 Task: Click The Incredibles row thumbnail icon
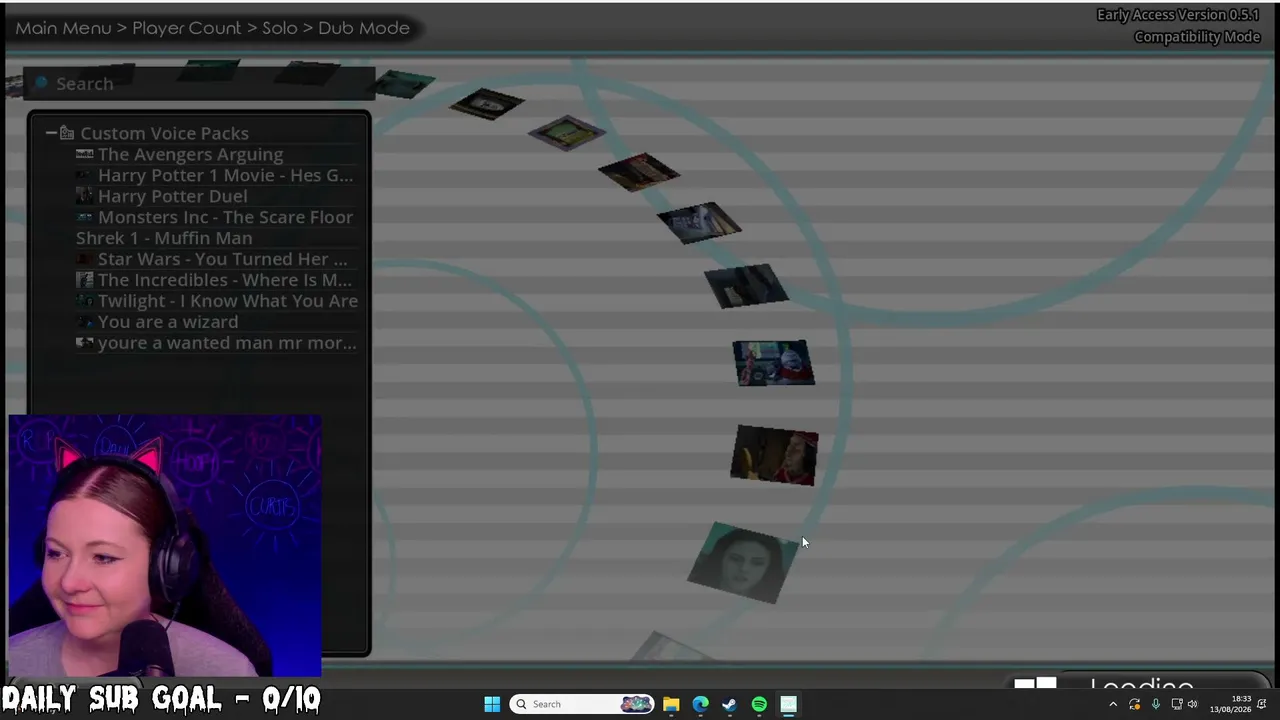coord(85,280)
